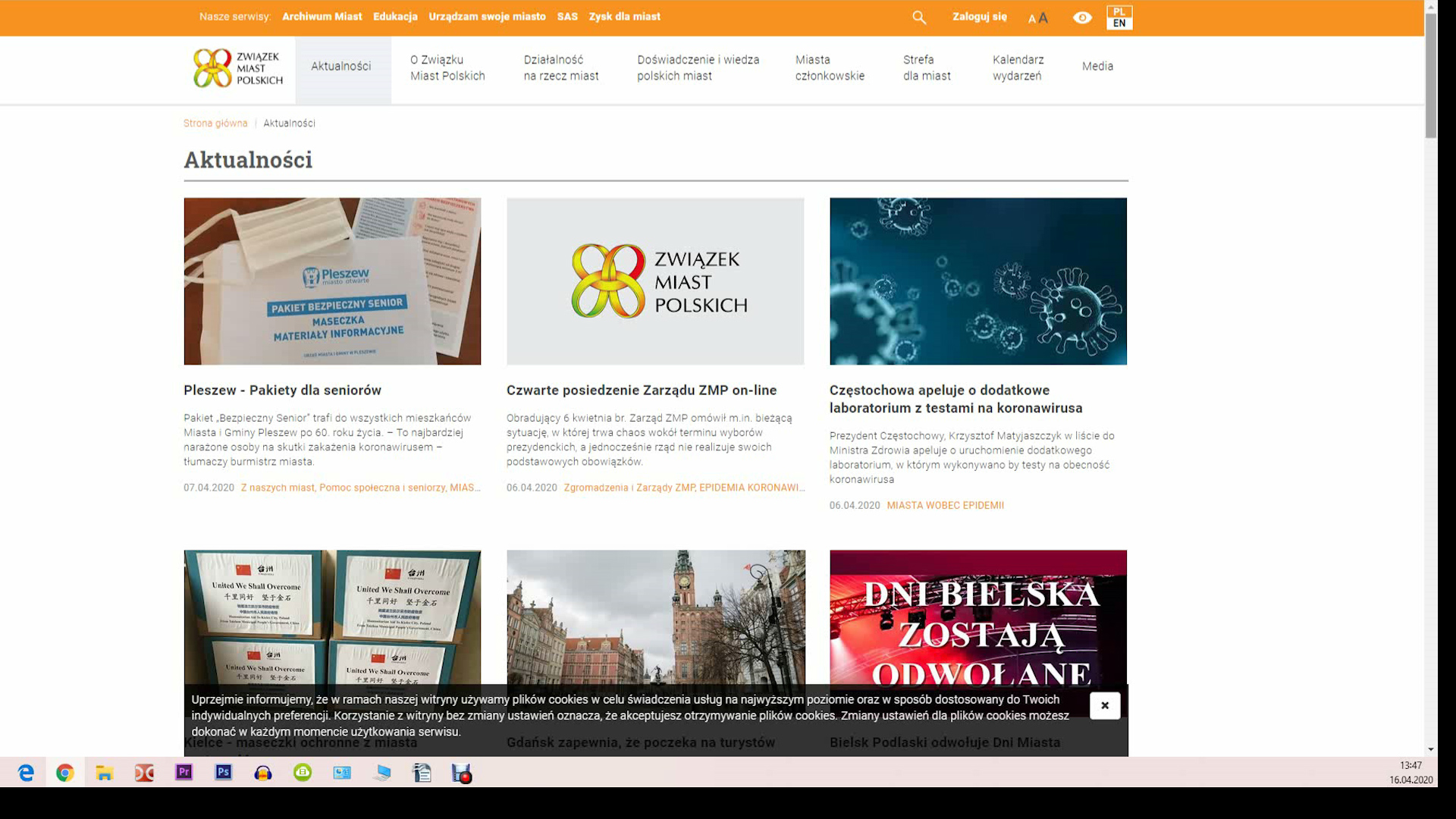Open the blue control panel taskbar icon
Image resolution: width=1456 pixels, height=819 pixels.
tap(342, 773)
